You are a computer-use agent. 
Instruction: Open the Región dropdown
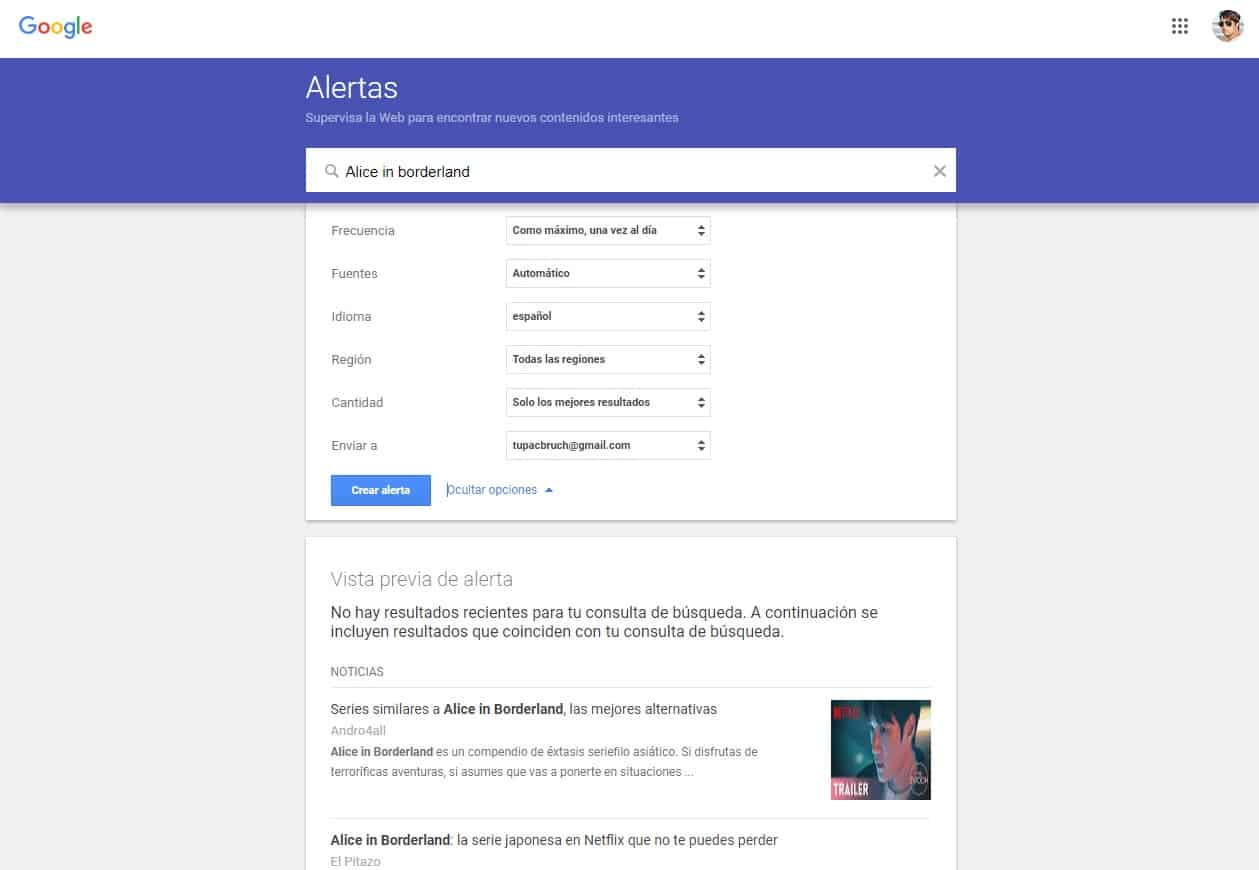pyautogui.click(x=607, y=359)
